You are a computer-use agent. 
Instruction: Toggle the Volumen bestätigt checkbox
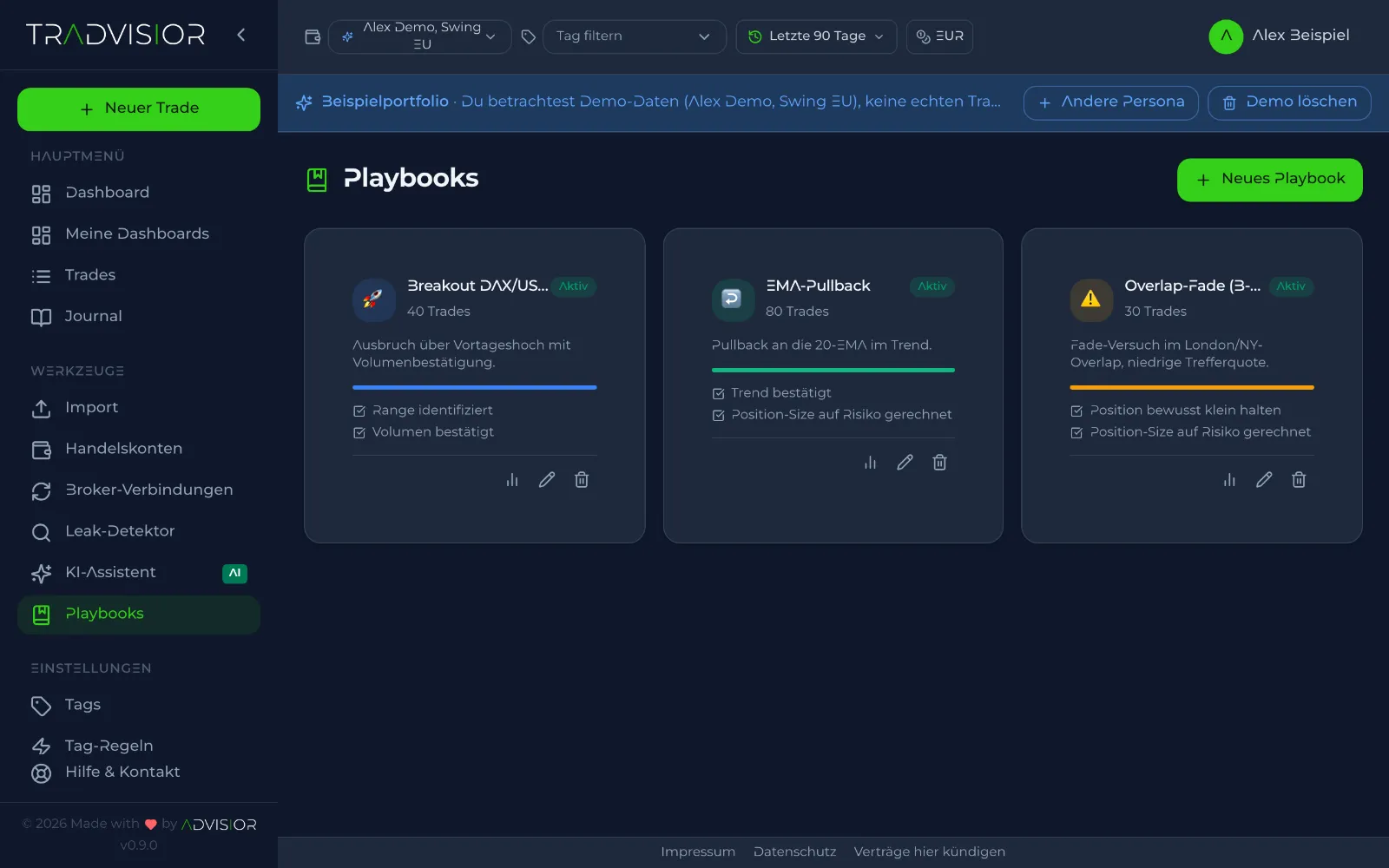pos(359,432)
